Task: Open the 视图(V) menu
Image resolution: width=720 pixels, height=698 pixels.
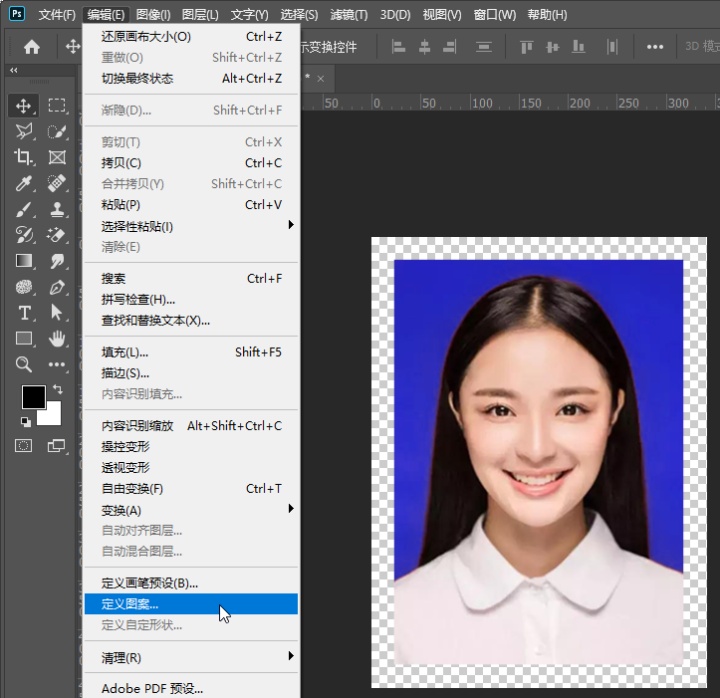Action: 442,15
